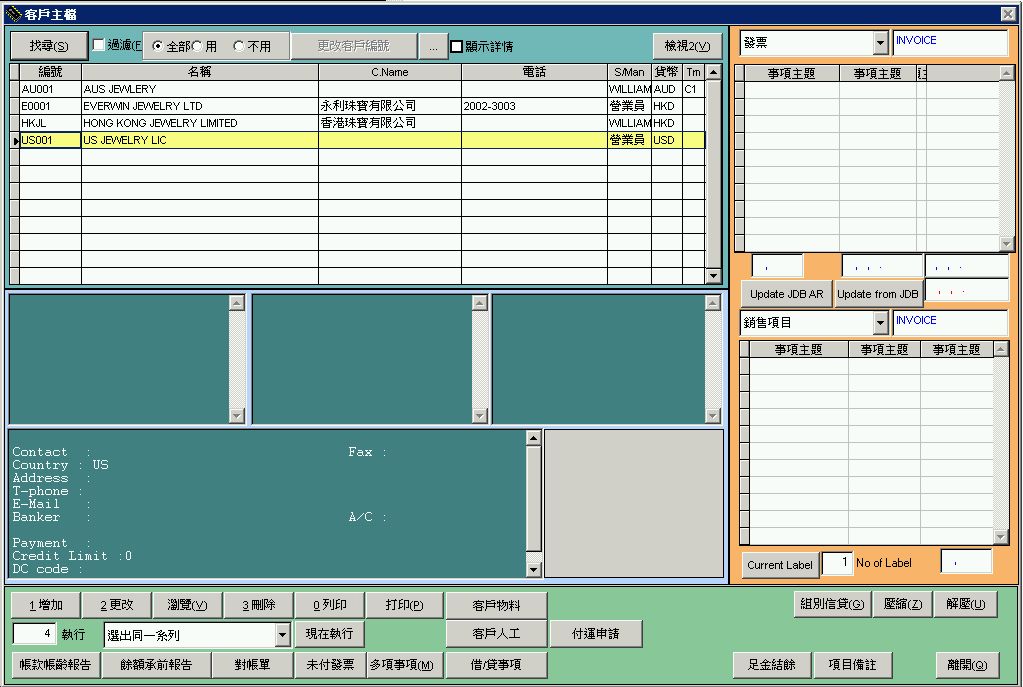Viewport: 1023px width, 687px height.
Task: Click the 1 增加 add button
Action: pyautogui.click(x=46, y=605)
